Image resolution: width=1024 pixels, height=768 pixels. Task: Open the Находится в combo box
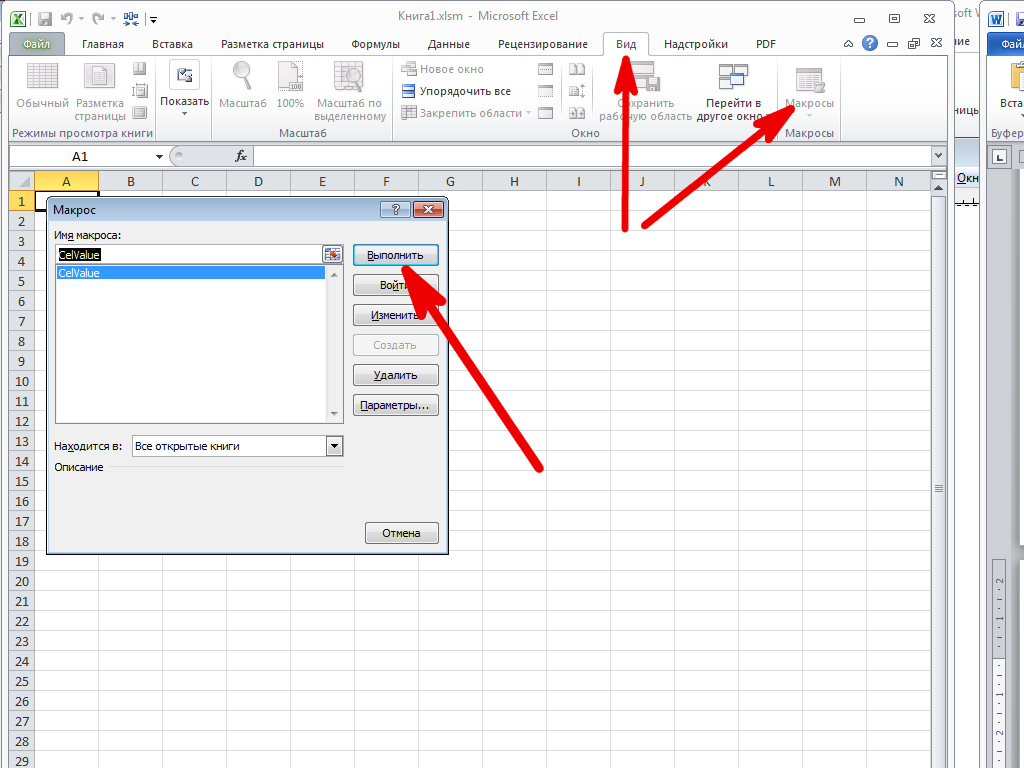(238, 446)
